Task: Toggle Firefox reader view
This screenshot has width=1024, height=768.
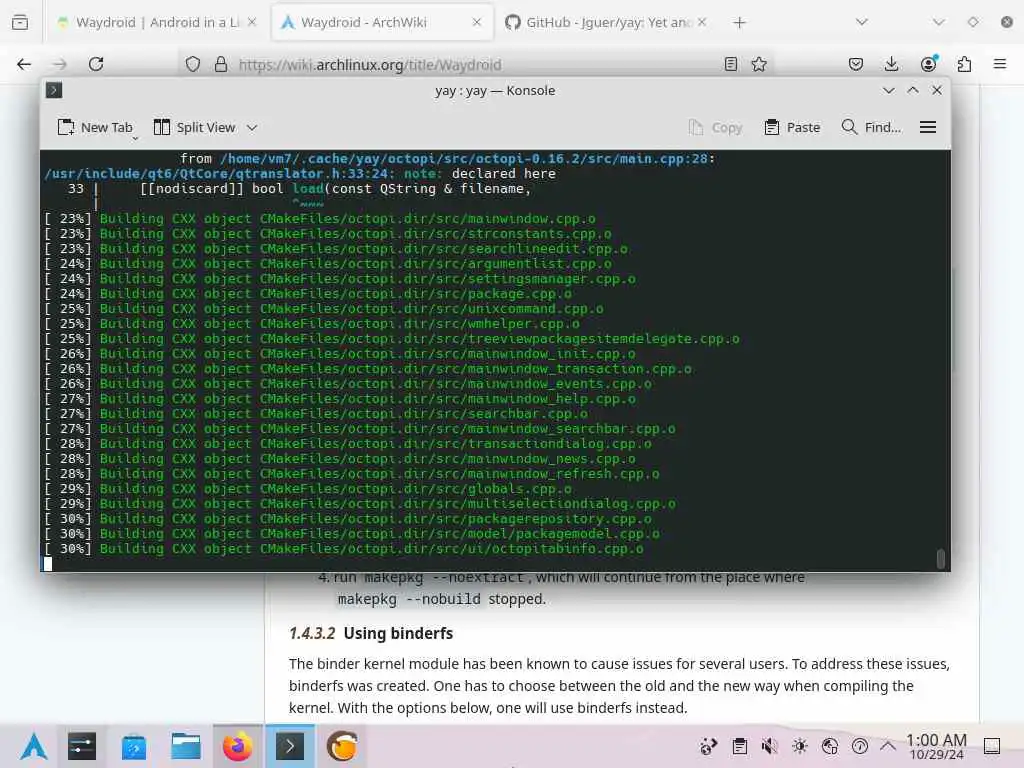Action: [x=731, y=64]
